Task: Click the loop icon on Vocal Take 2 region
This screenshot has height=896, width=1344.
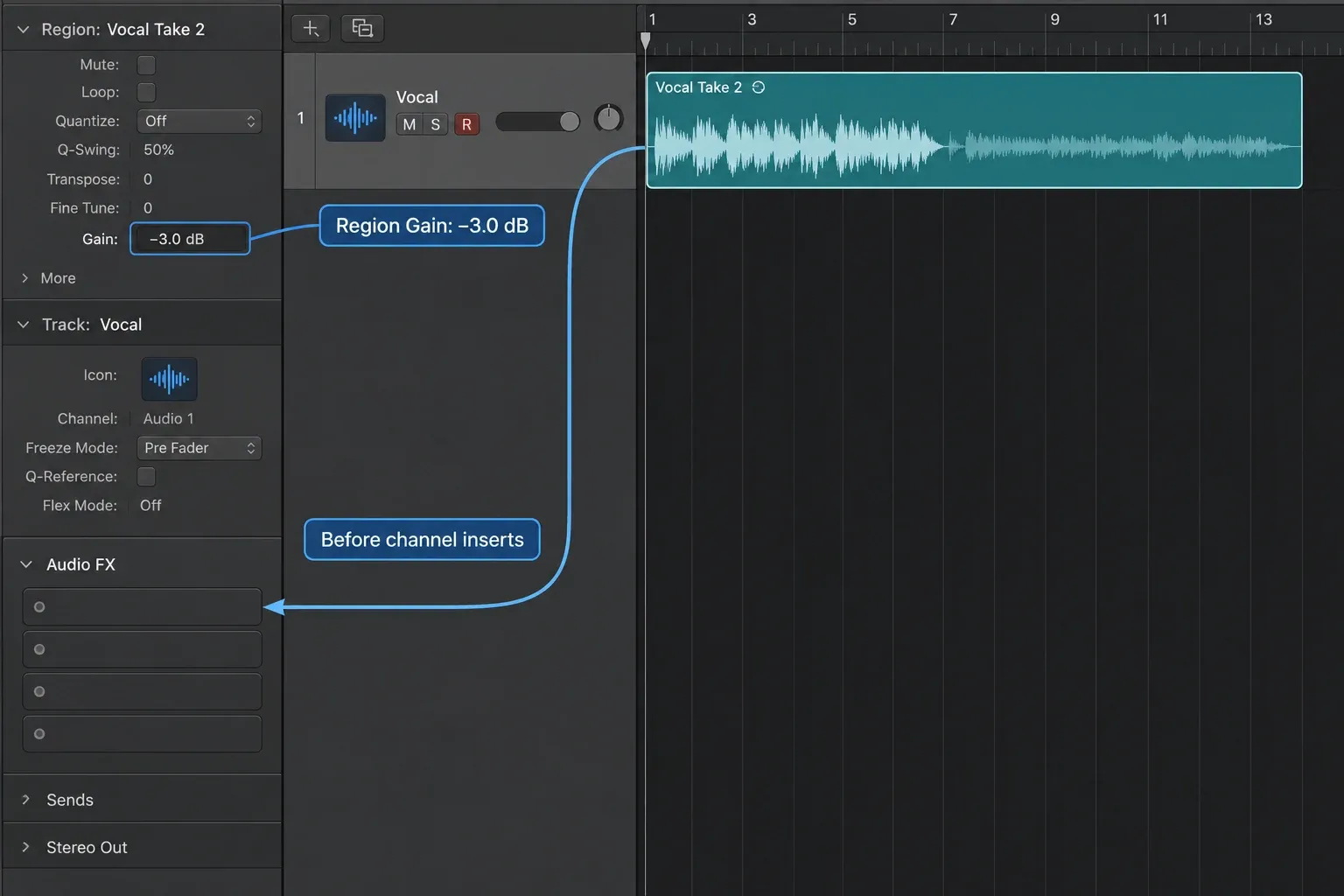Action: 759,87
